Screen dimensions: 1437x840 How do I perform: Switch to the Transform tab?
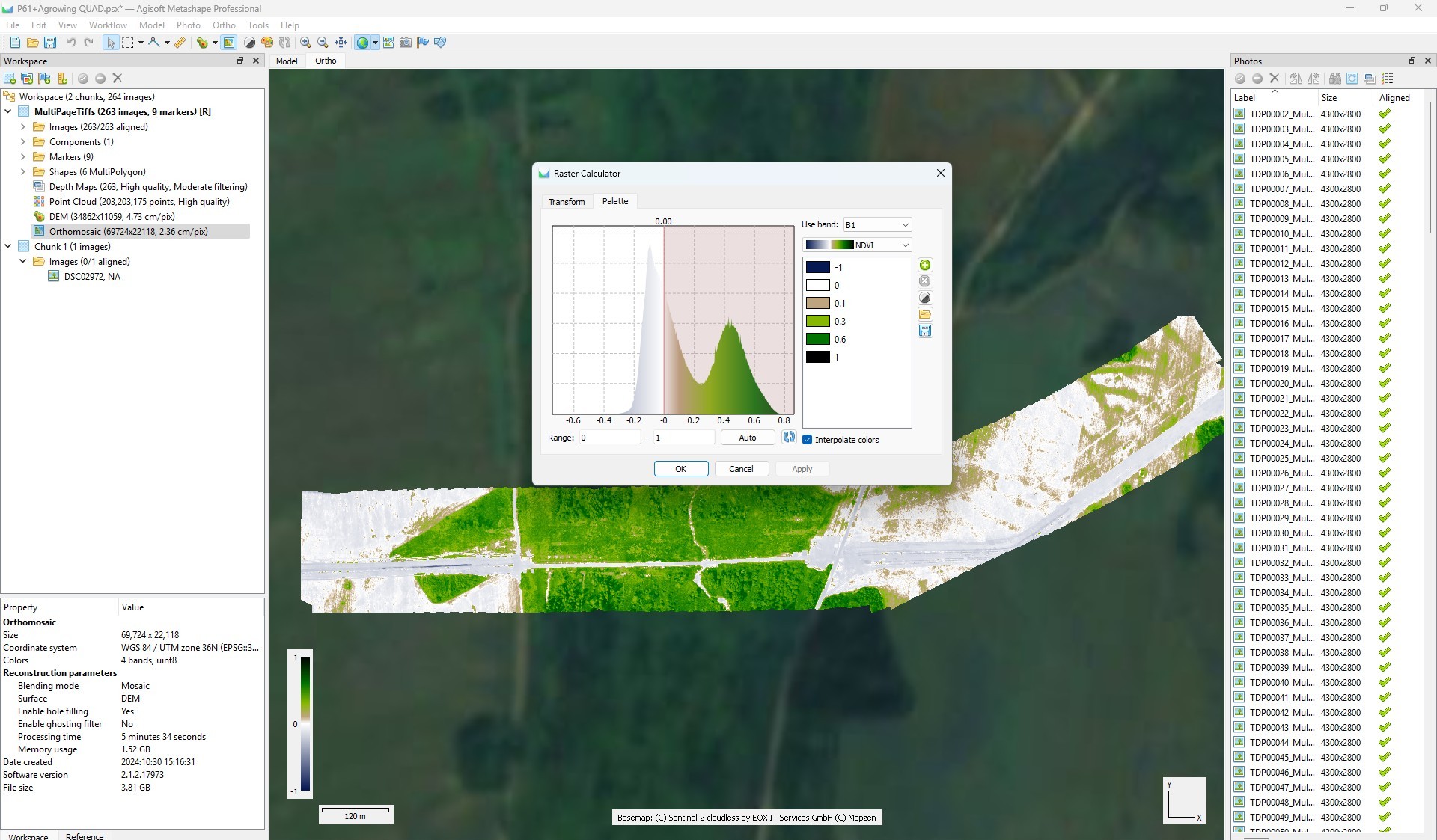point(567,202)
